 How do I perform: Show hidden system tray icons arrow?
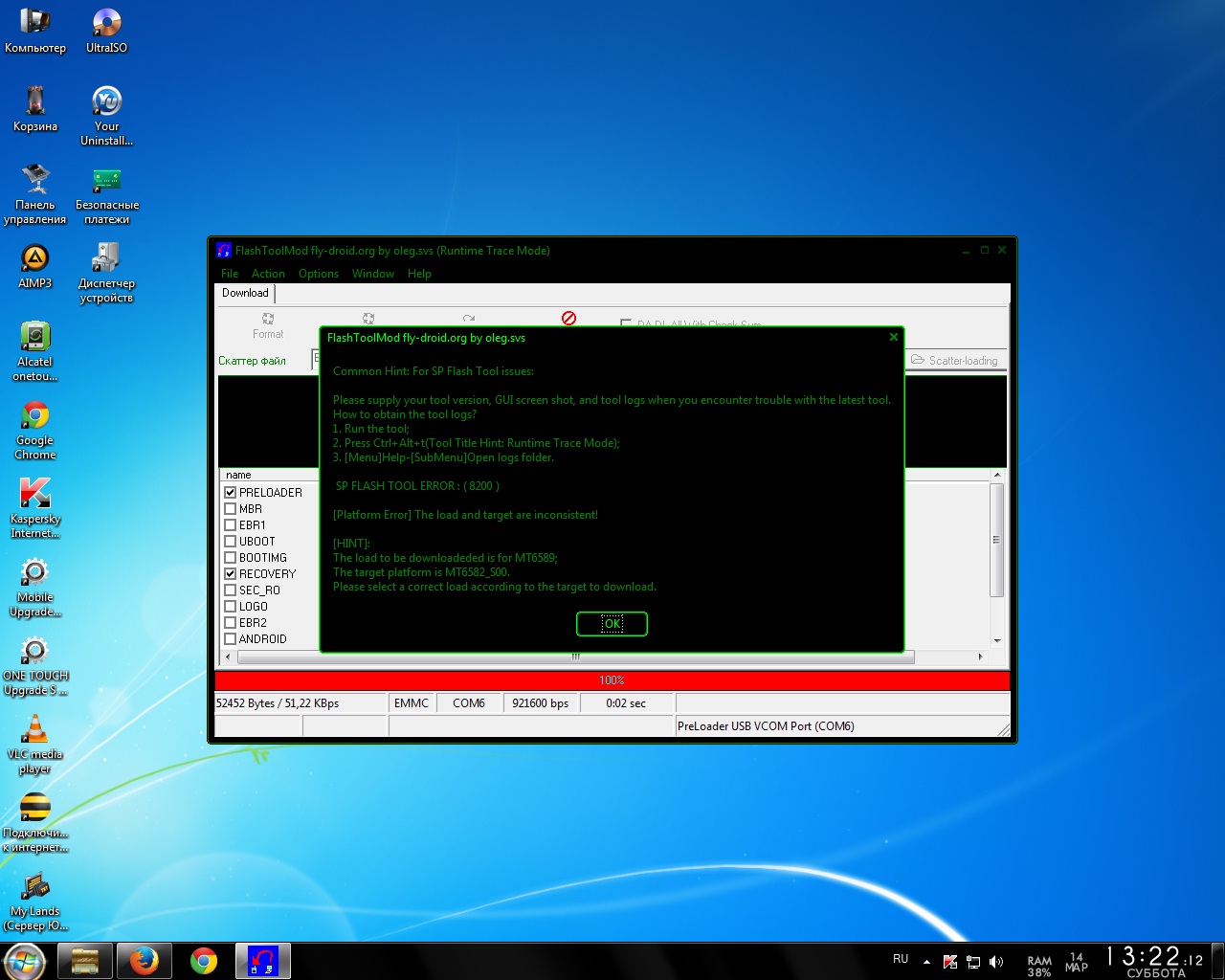[x=926, y=961]
